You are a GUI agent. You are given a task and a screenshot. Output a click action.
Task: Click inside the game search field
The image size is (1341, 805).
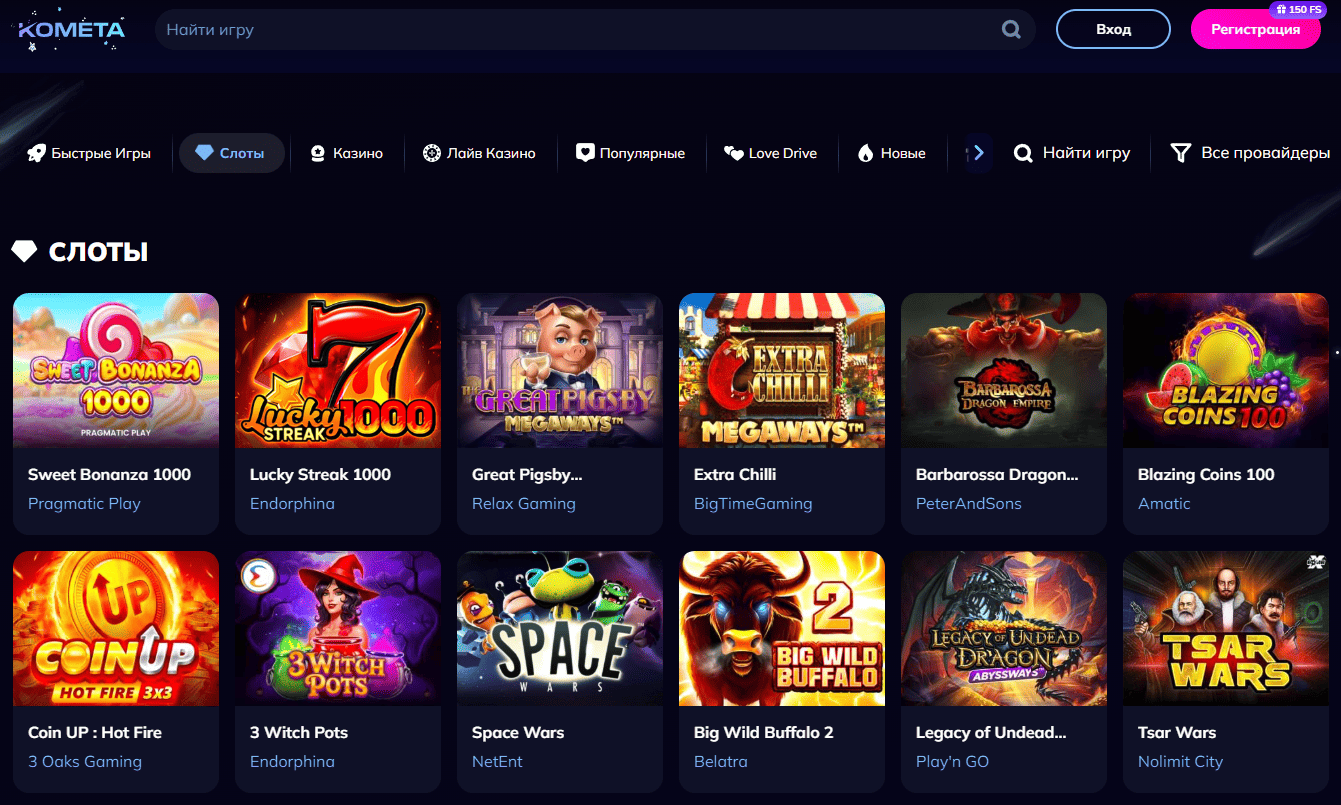[500, 29]
